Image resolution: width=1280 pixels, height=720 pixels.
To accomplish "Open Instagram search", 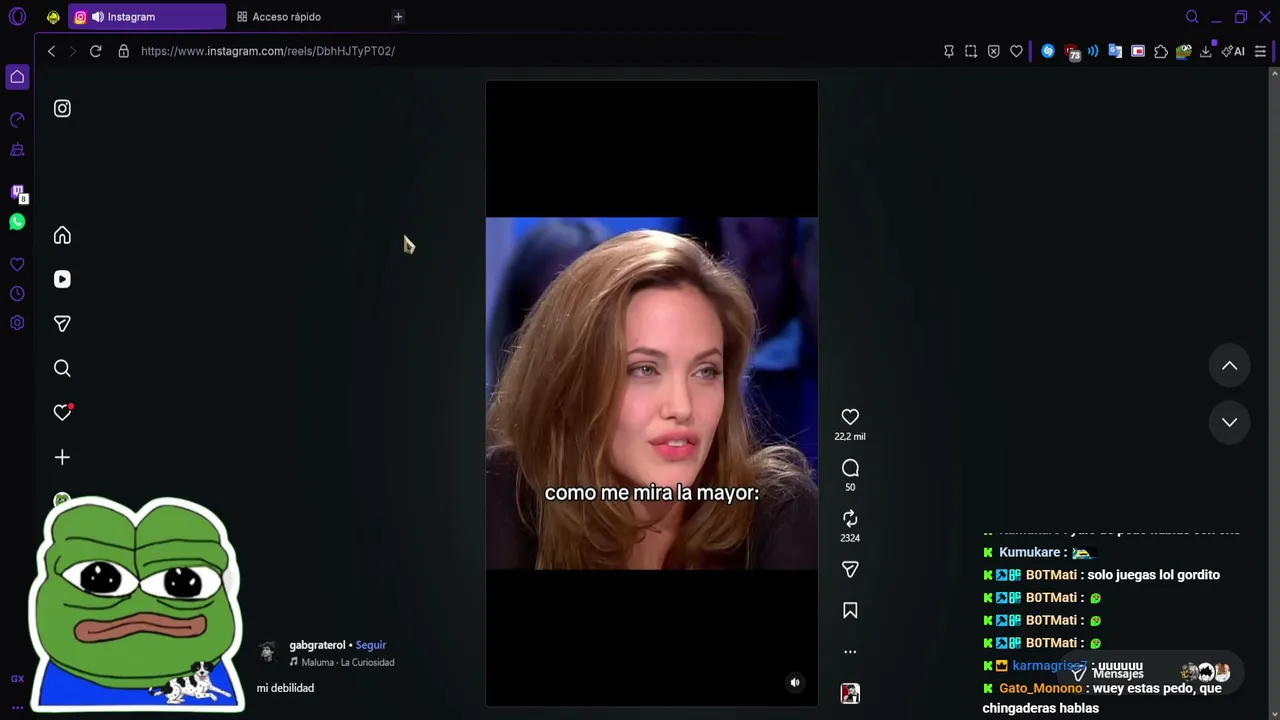I will (x=62, y=368).
